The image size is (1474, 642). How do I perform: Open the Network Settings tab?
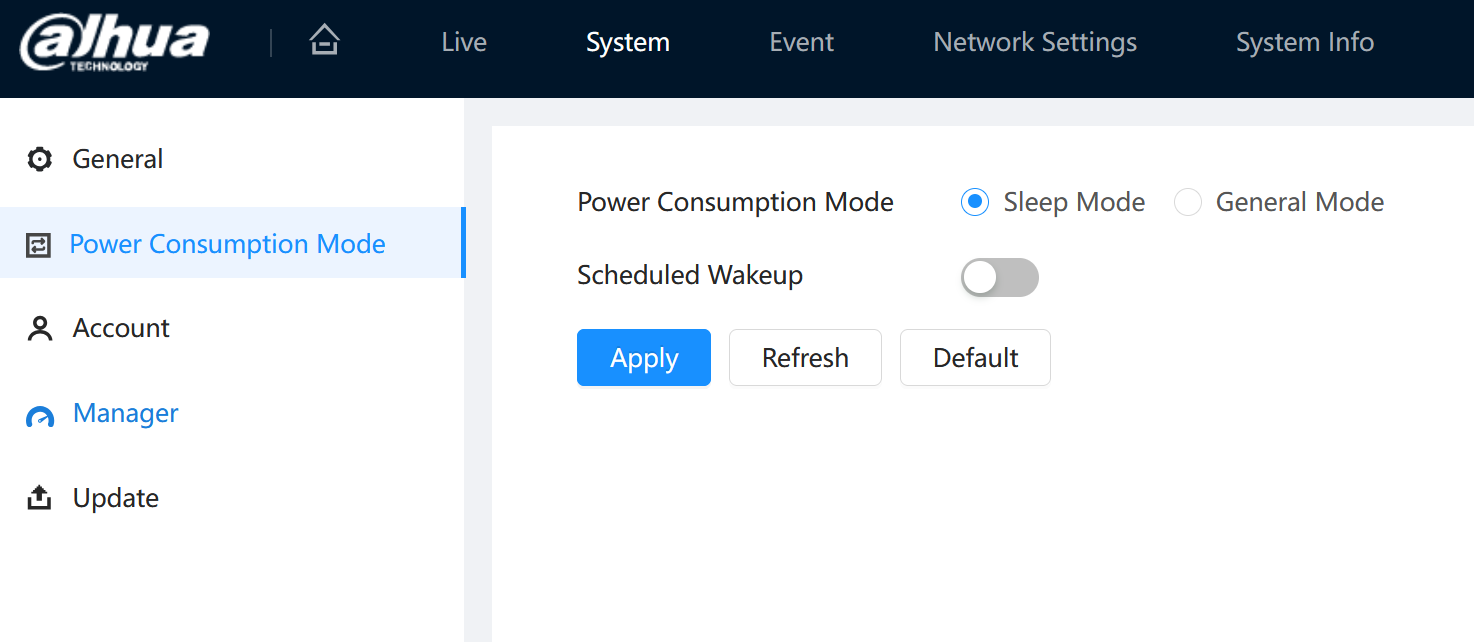pos(1035,42)
